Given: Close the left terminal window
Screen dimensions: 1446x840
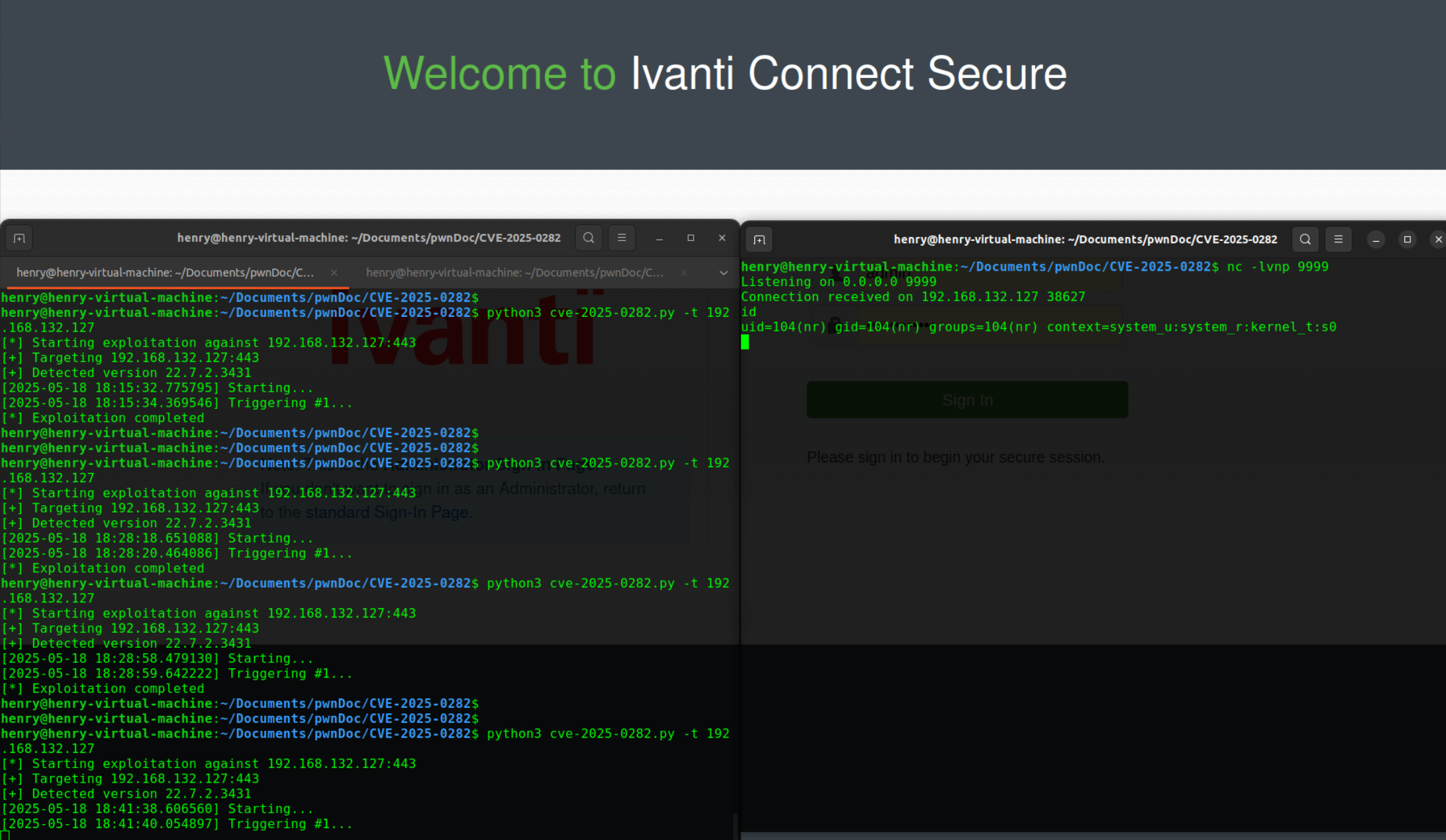Looking at the screenshot, I should pos(722,238).
